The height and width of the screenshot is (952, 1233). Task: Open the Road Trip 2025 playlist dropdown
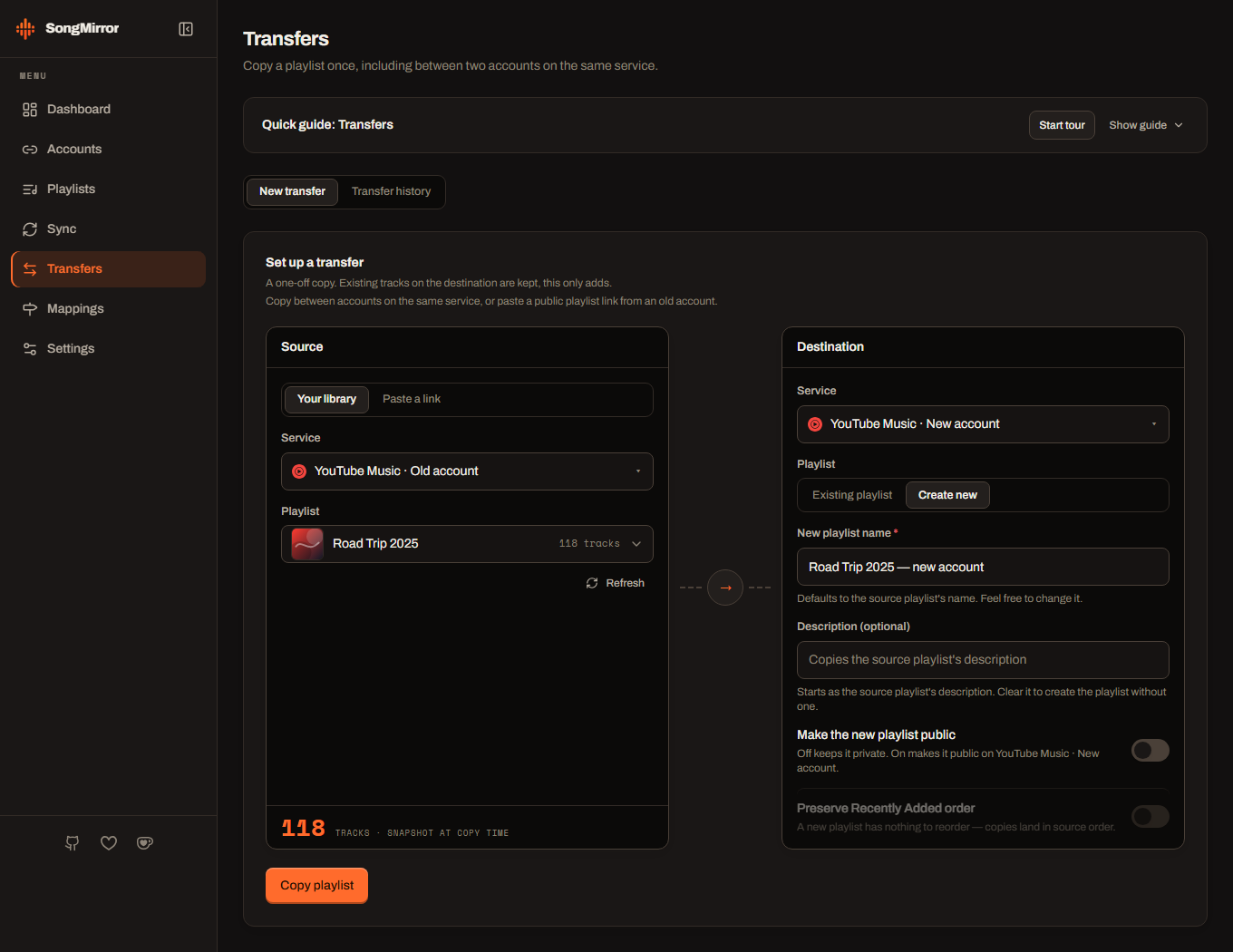[x=467, y=544]
